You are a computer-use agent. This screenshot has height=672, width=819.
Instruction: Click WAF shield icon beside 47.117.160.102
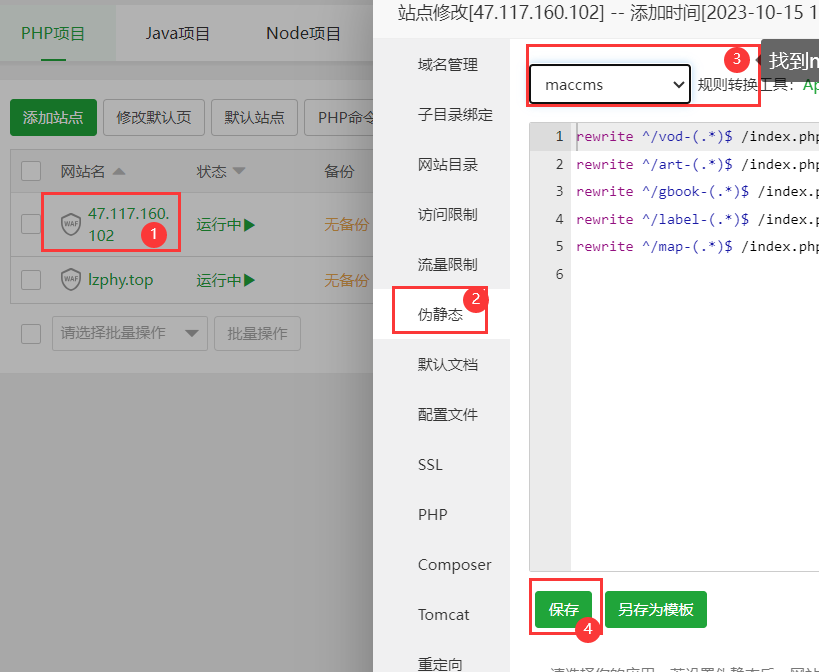pos(70,224)
